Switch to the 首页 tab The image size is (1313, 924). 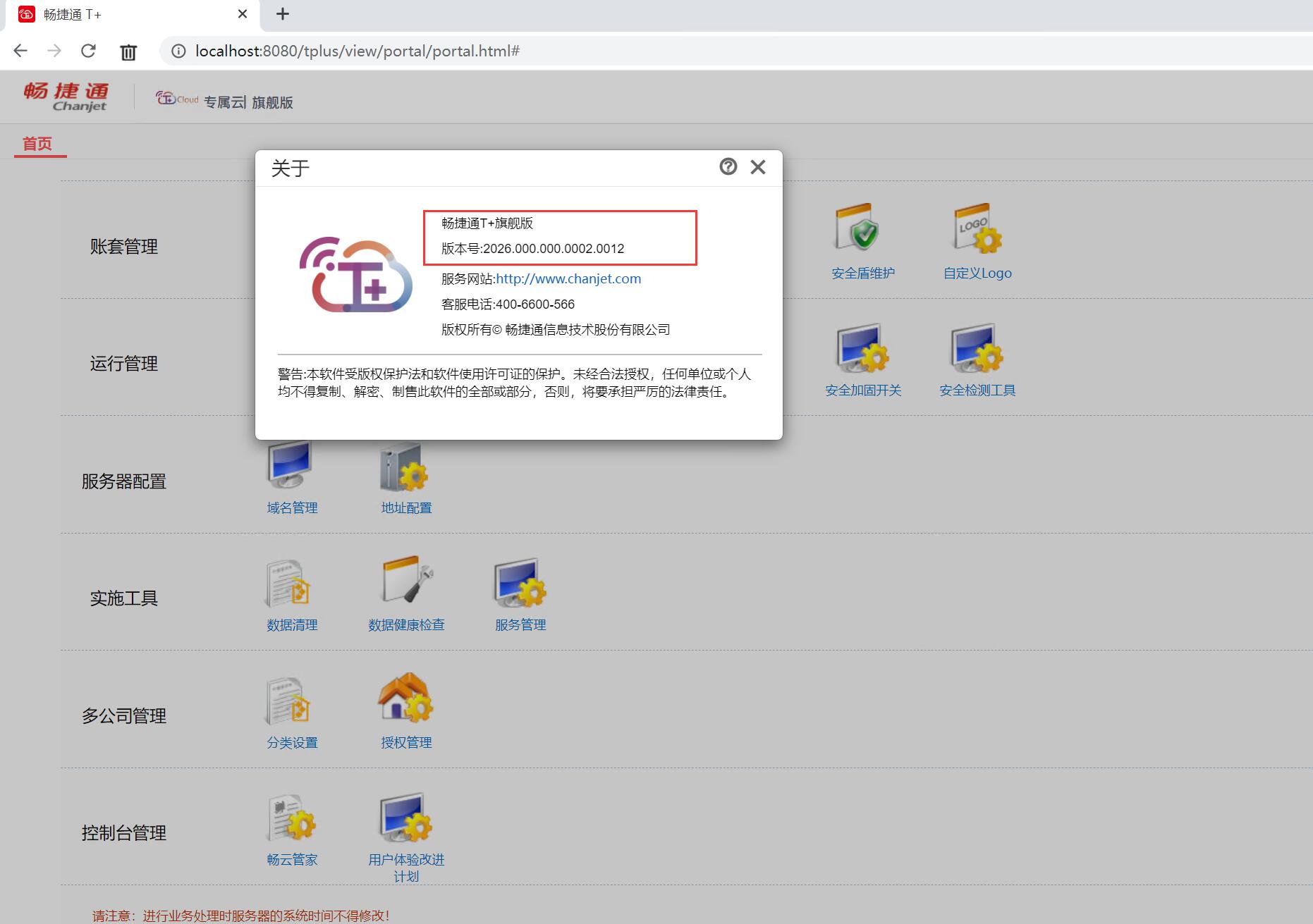point(37,144)
